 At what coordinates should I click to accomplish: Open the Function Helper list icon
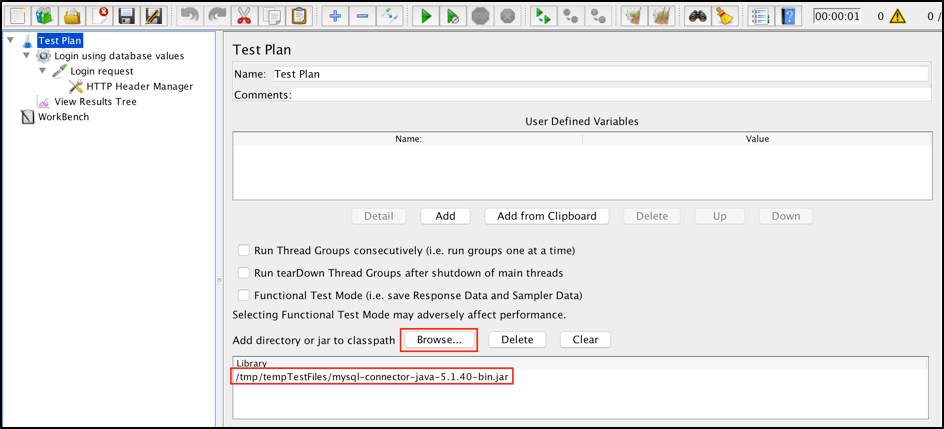[x=761, y=16]
